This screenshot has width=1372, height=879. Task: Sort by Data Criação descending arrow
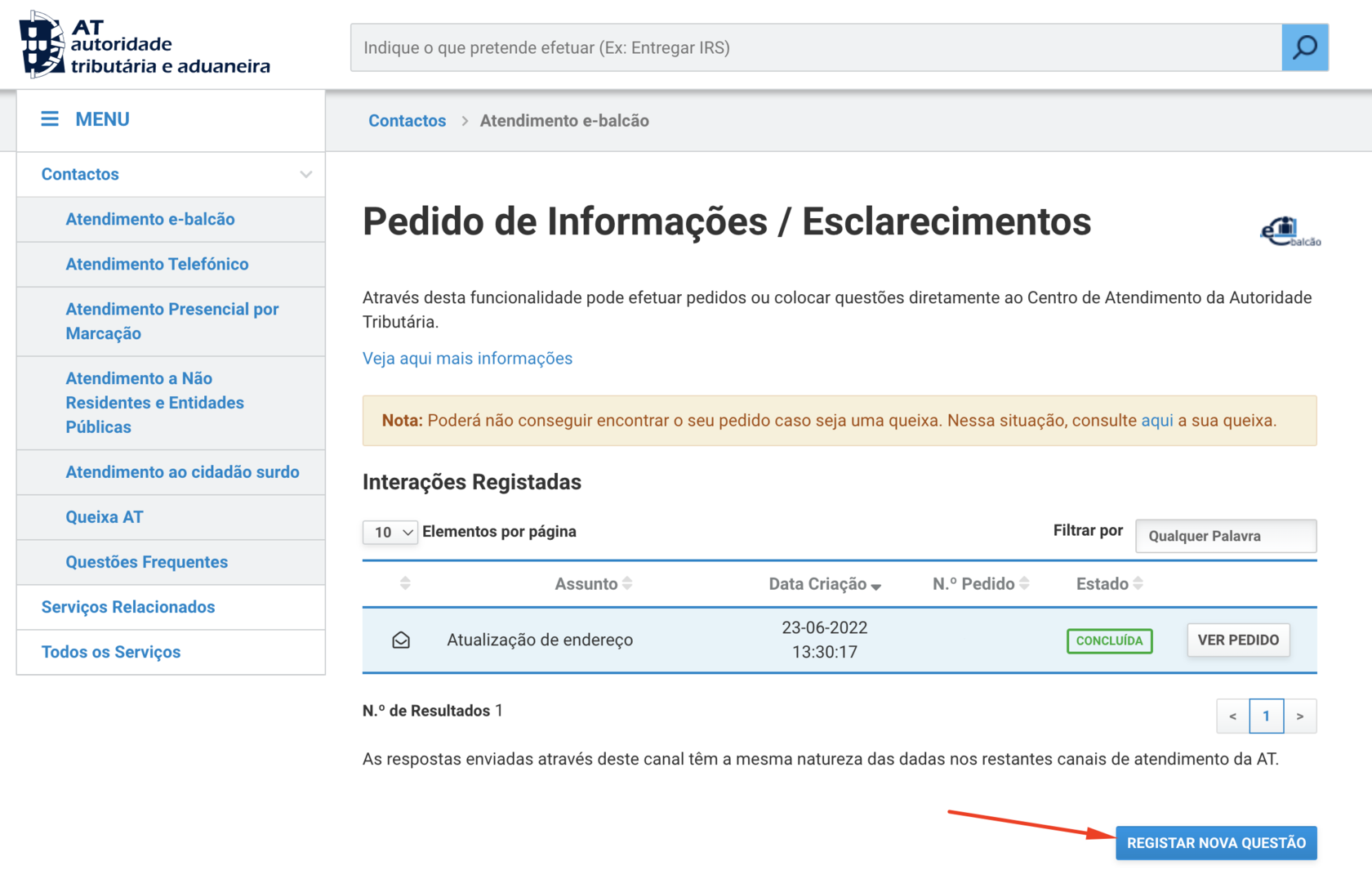(875, 586)
